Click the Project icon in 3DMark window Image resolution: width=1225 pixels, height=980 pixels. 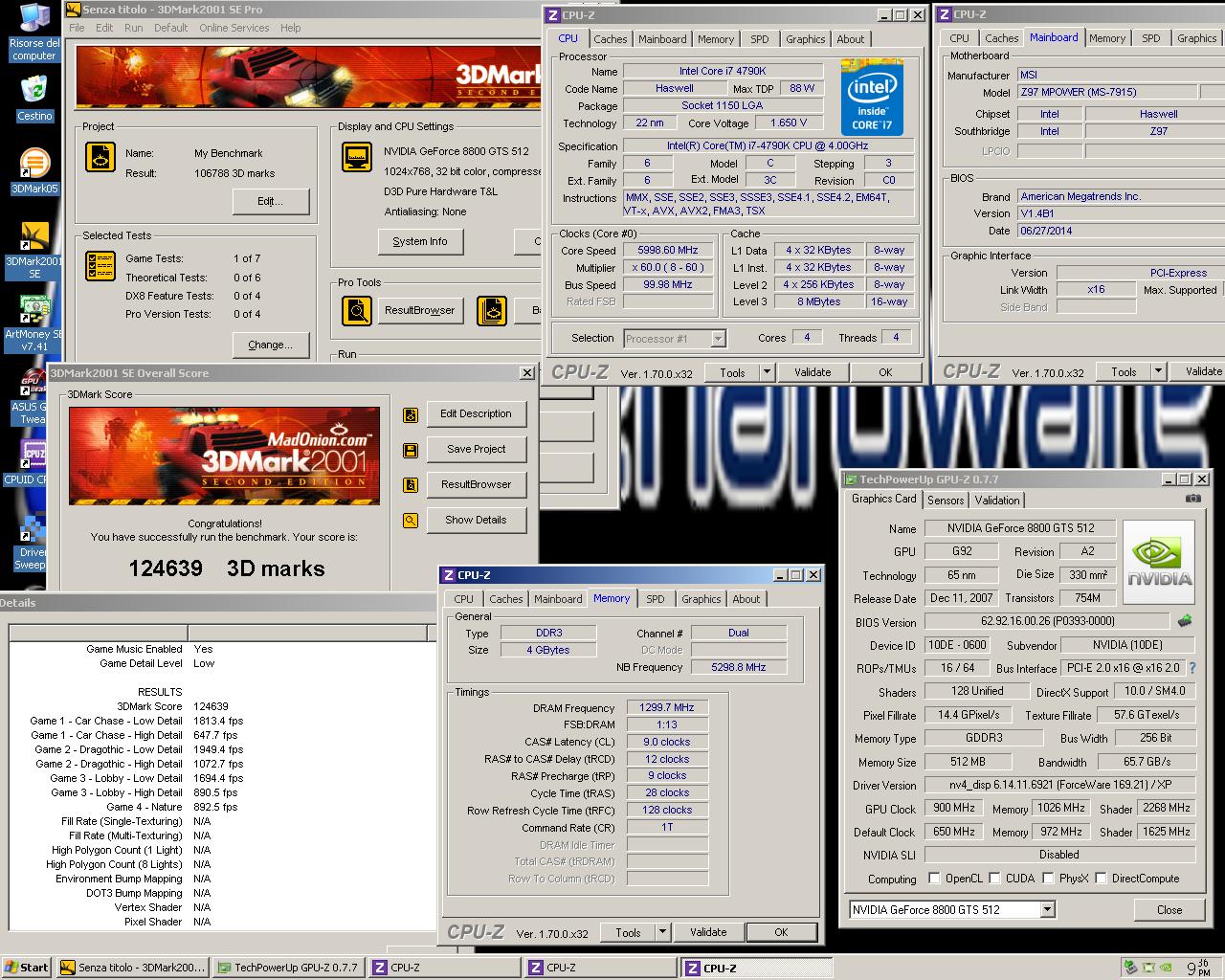[x=100, y=158]
